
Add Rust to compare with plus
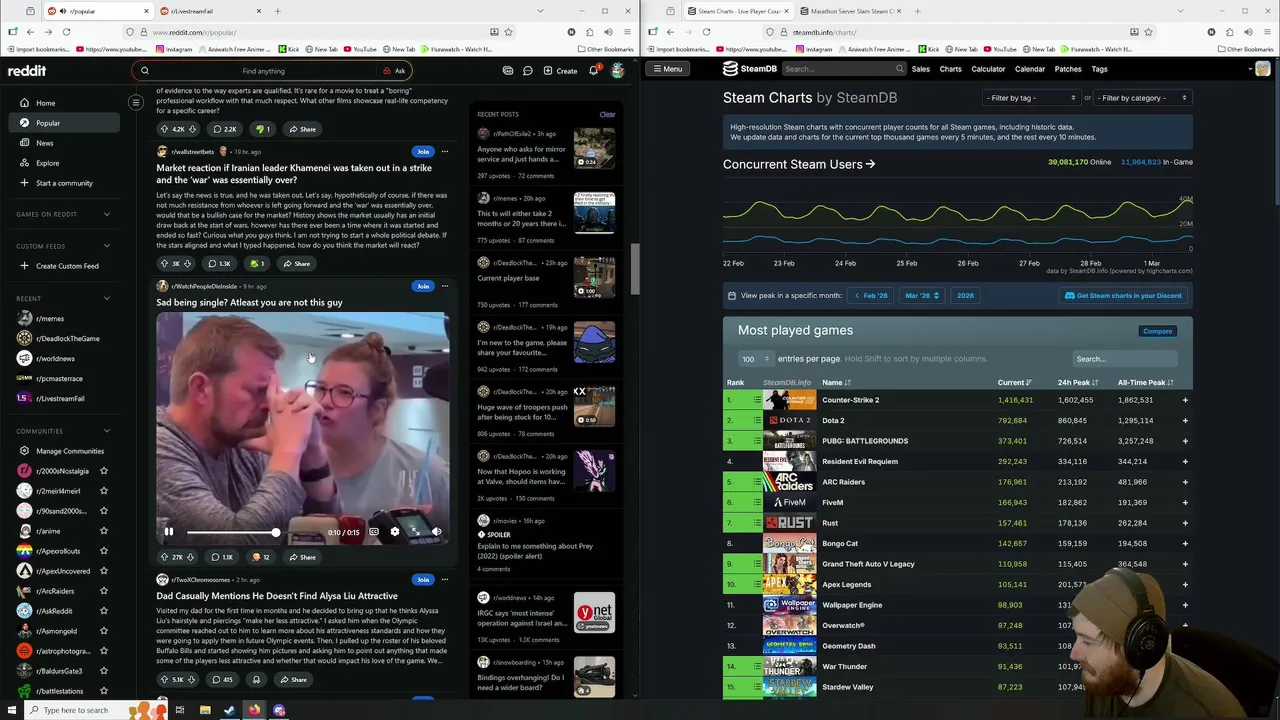1185,523
